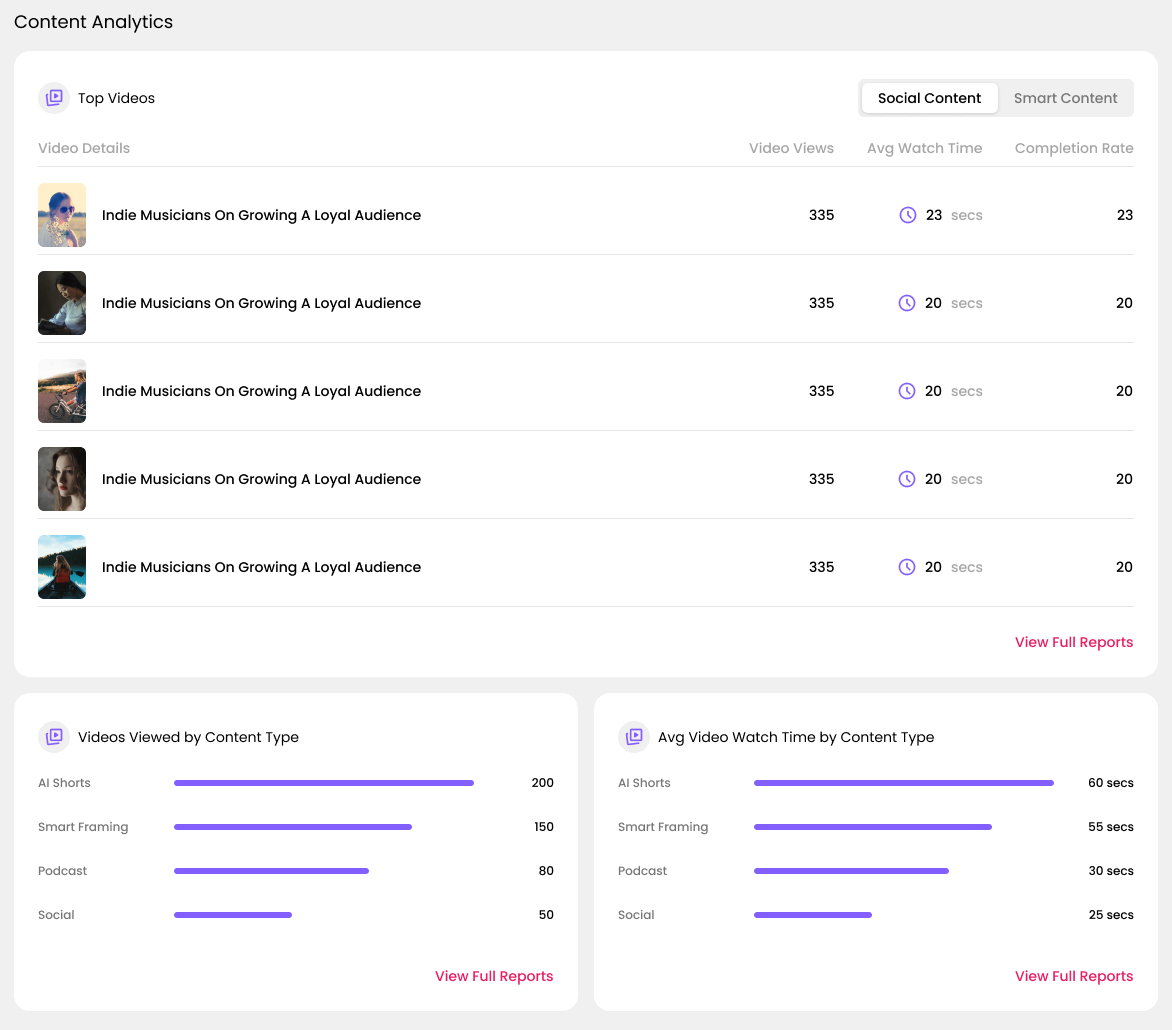
Task: Click the 50 value for Social
Action: 546,915
